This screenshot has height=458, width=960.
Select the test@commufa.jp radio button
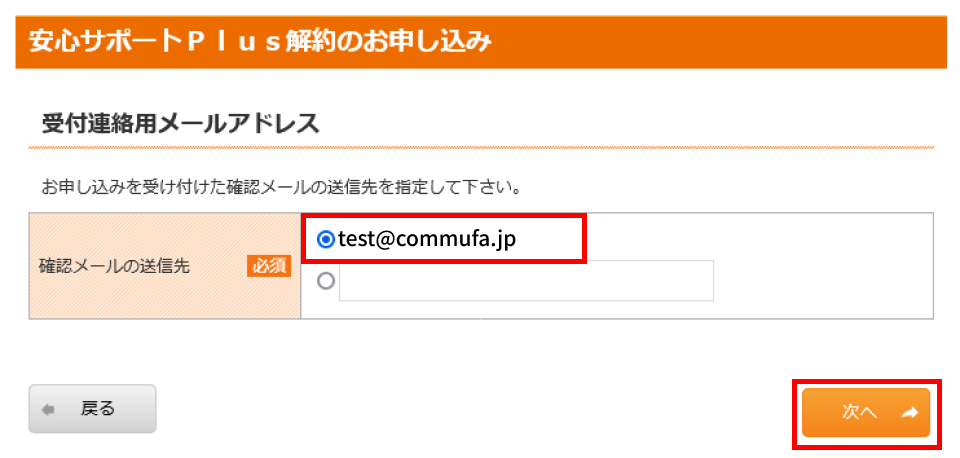[325, 240]
